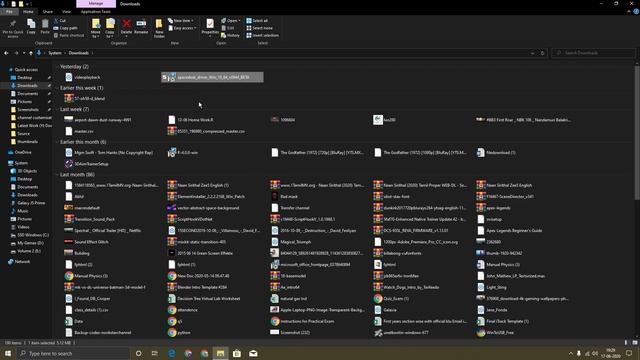
Task: Click the Cortana circle icon
Action: [x=138, y=353]
